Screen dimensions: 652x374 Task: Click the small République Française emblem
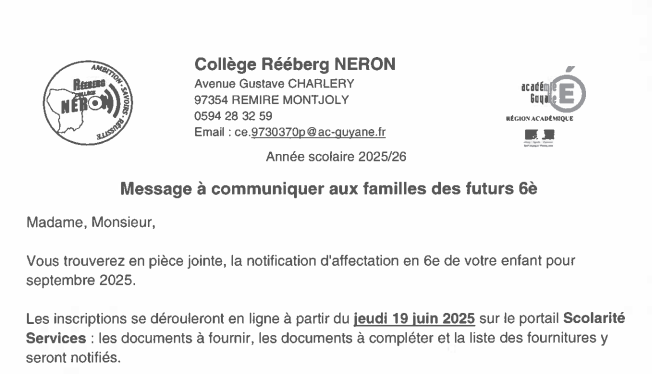click(x=539, y=138)
